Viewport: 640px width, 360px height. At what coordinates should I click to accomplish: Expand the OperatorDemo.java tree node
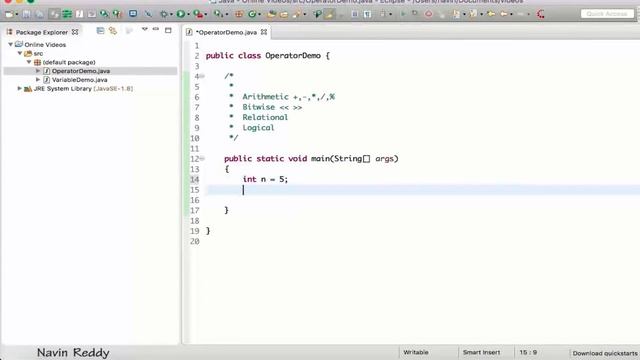(x=38, y=71)
